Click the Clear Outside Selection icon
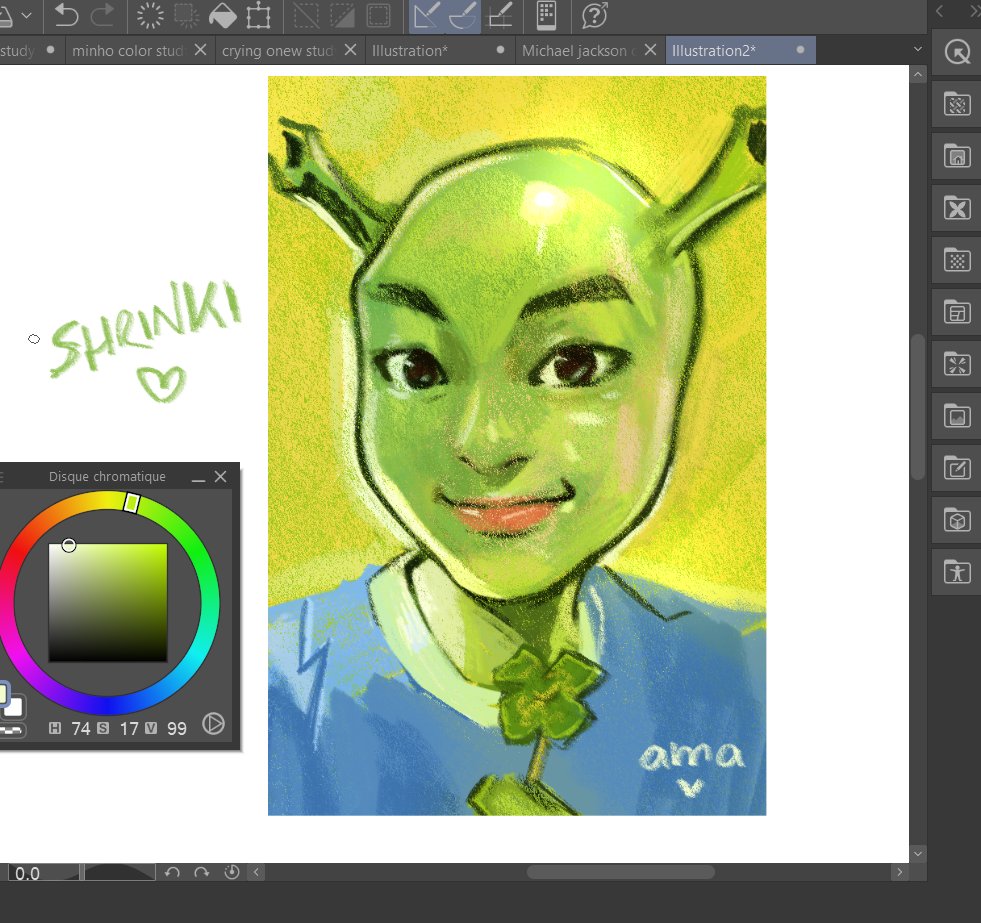The width and height of the screenshot is (981, 923). click(186, 16)
